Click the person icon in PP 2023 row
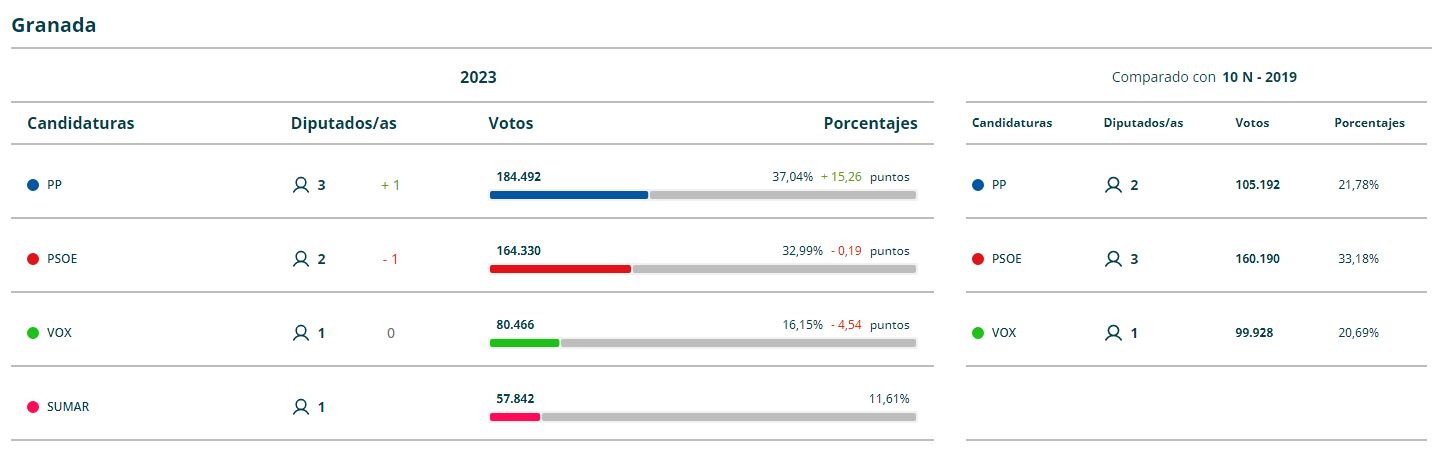 click(300, 185)
